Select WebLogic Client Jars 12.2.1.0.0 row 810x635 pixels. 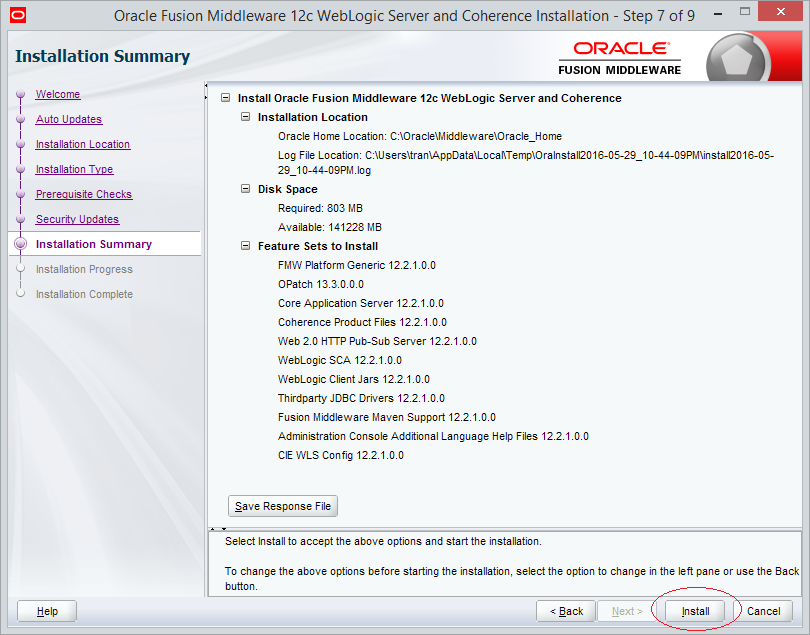pos(354,379)
